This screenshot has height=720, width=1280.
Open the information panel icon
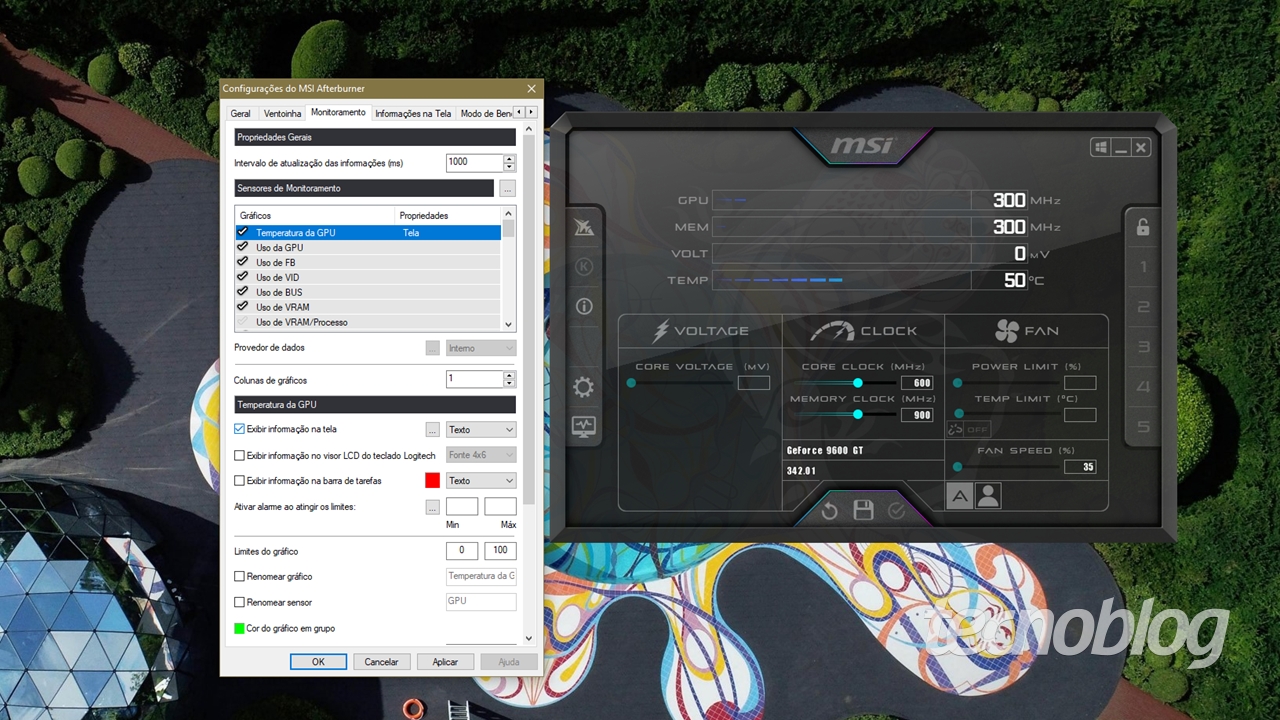(x=584, y=306)
